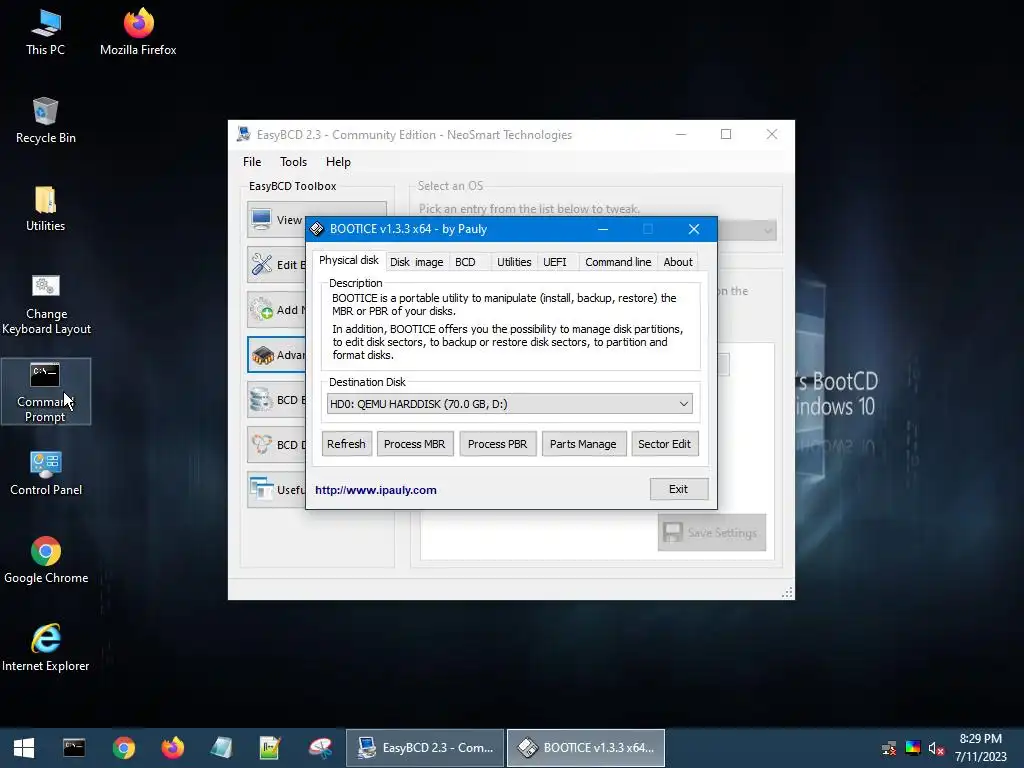This screenshot has height=768, width=1024.
Task: Click the Save Settings button in EasyBCD
Action: (x=712, y=533)
